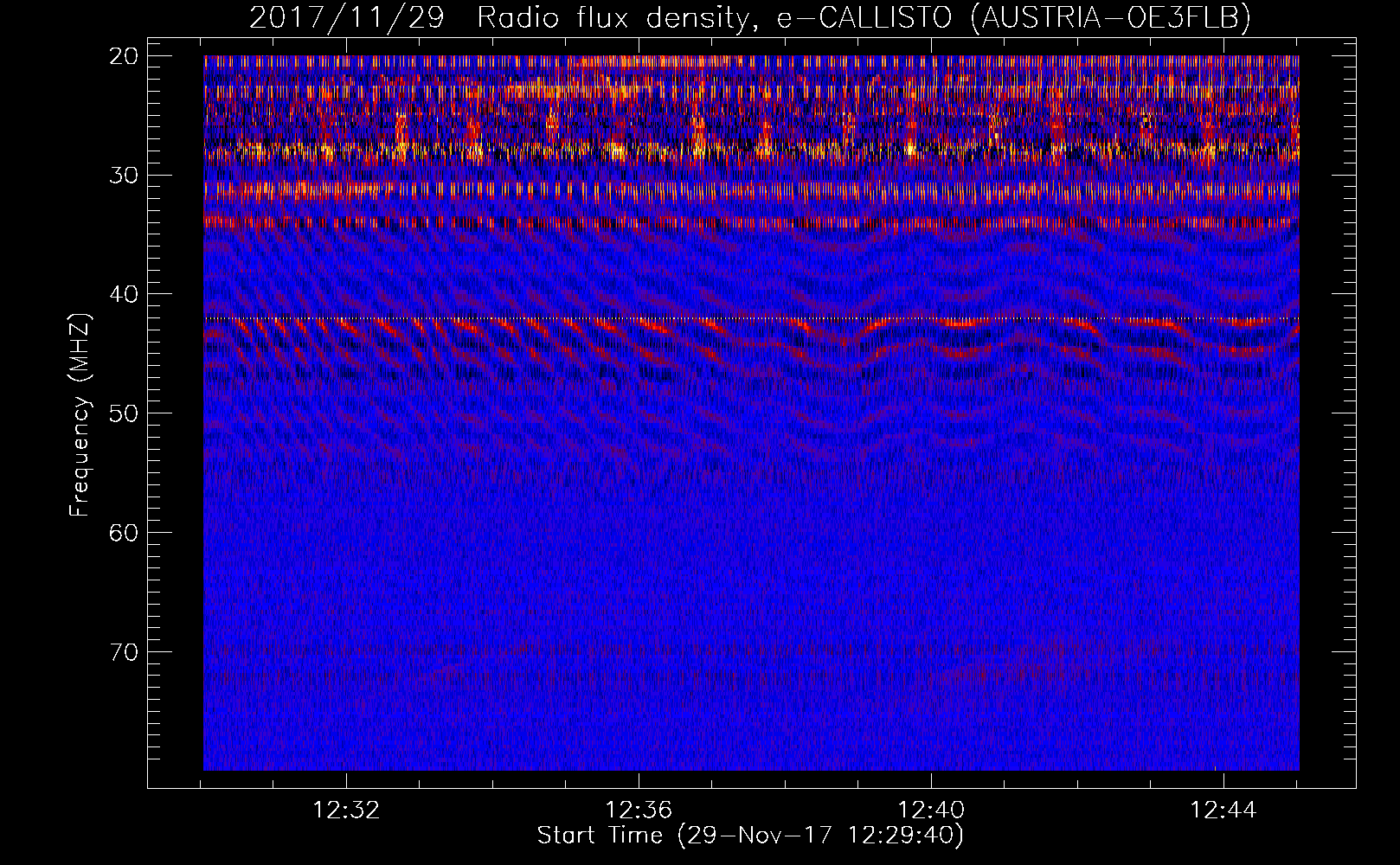Click the 20 frequency tick label
The image size is (1400, 865).
(x=124, y=56)
